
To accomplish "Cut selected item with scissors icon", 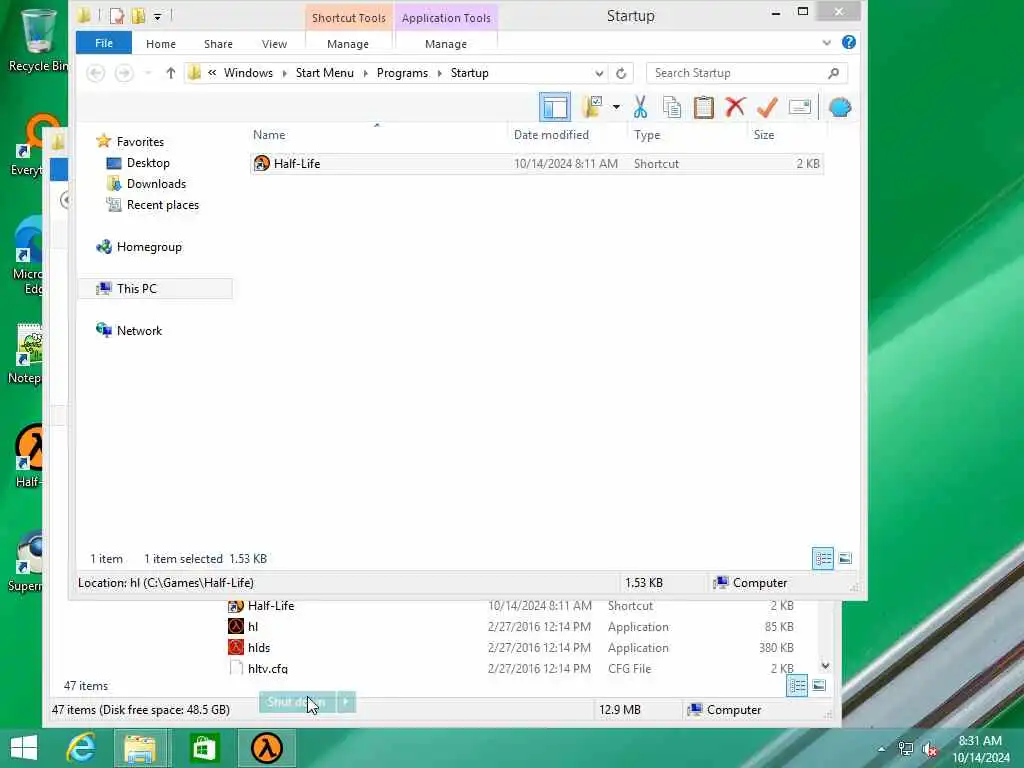I will click(640, 107).
